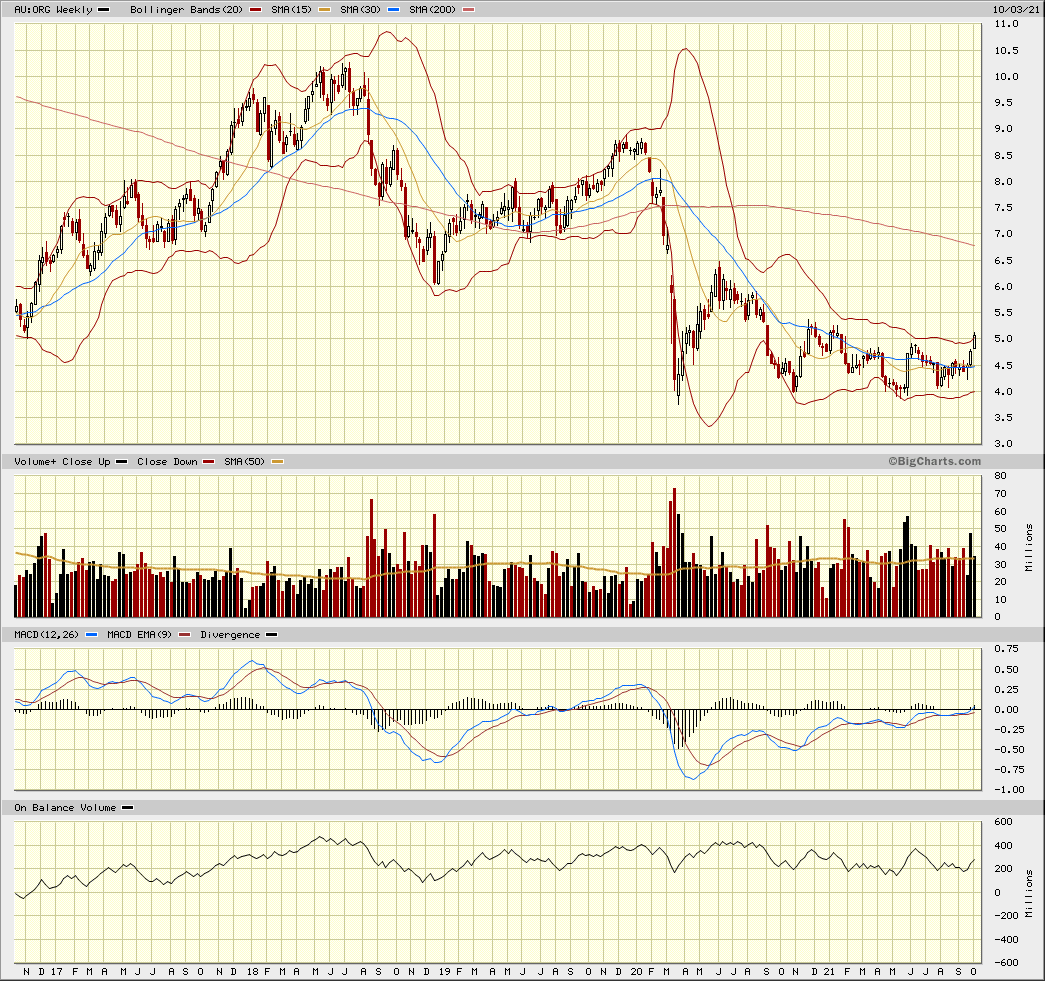Screen dimensions: 1045x981
Task: Click the 0.25 MACD axis label
Action: tap(1006, 690)
